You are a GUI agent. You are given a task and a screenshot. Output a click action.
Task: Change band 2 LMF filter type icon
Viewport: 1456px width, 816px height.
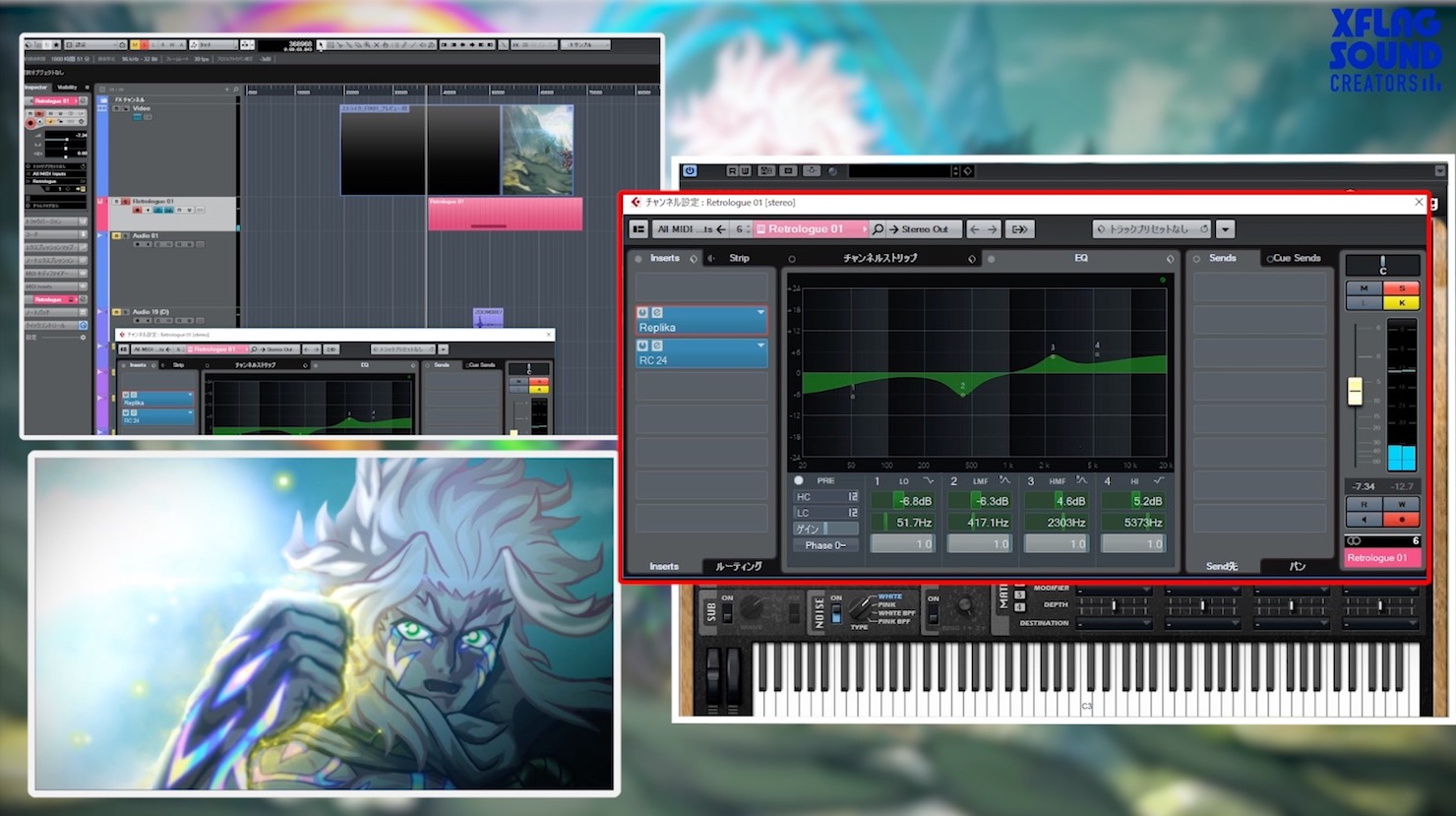point(1004,480)
